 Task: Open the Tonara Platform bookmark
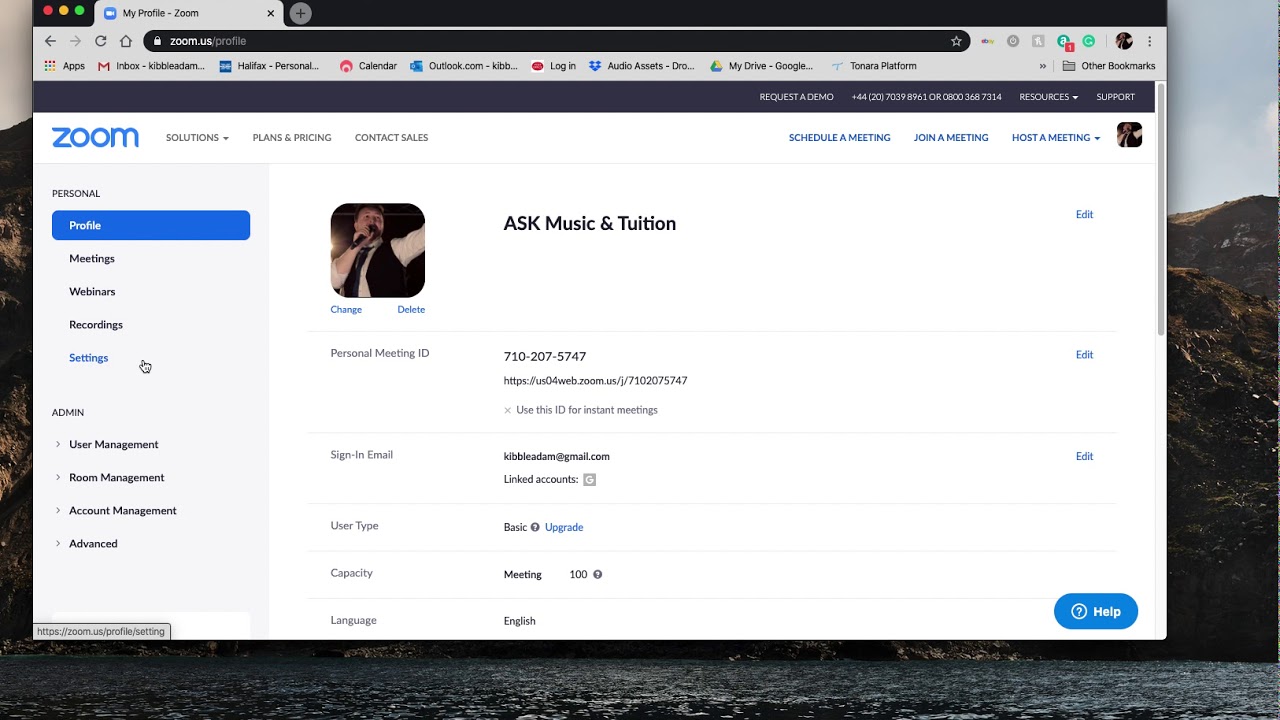(x=874, y=66)
